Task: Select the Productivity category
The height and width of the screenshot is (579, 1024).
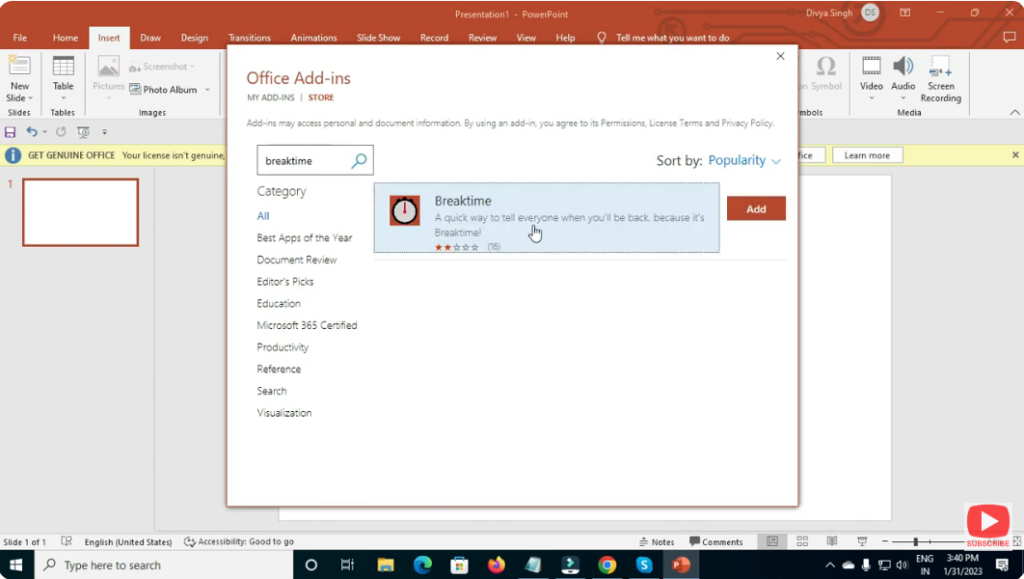Action: click(283, 347)
